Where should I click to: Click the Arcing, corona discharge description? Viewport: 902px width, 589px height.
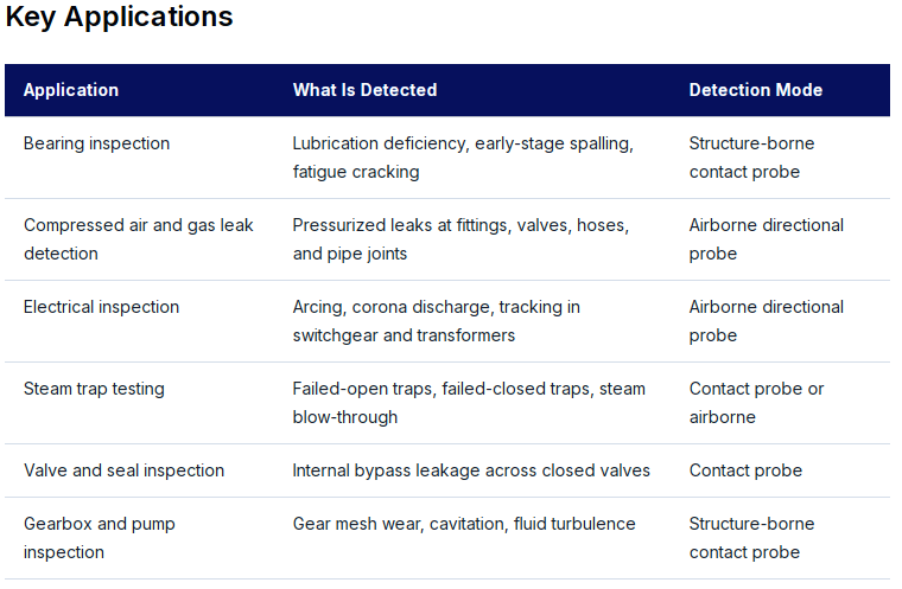pos(436,321)
